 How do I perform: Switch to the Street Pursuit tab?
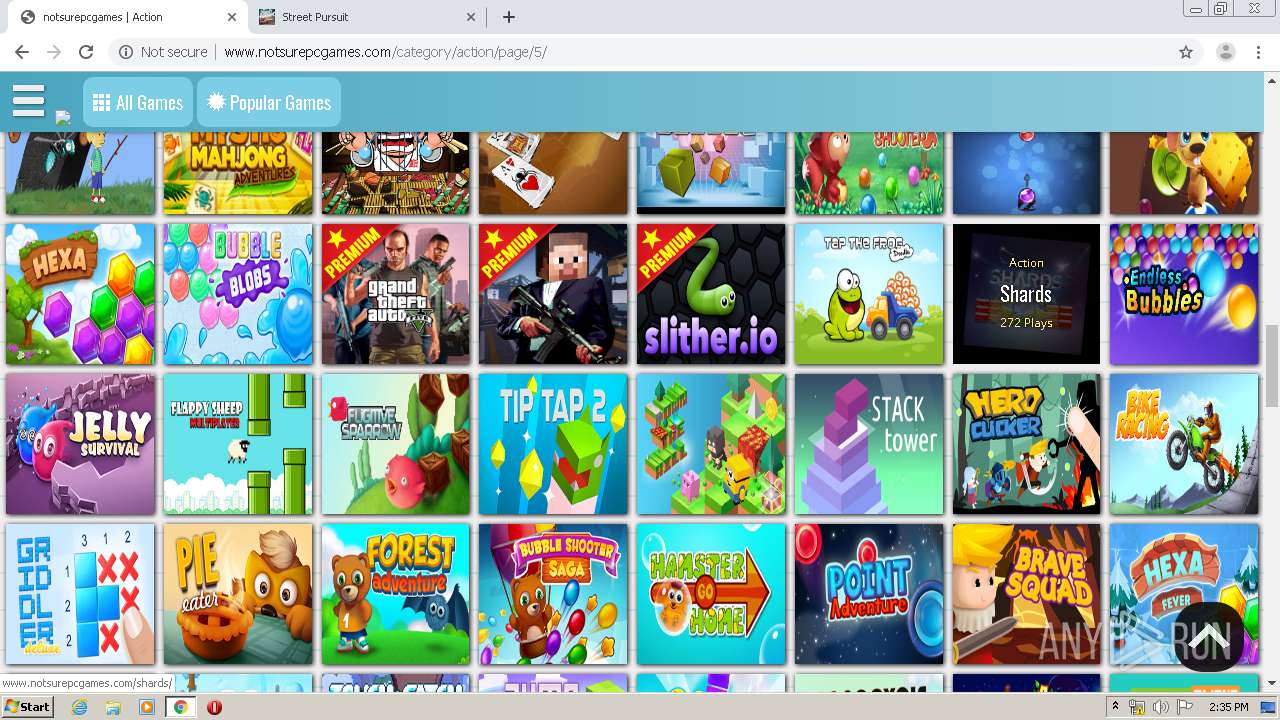tap(368, 17)
